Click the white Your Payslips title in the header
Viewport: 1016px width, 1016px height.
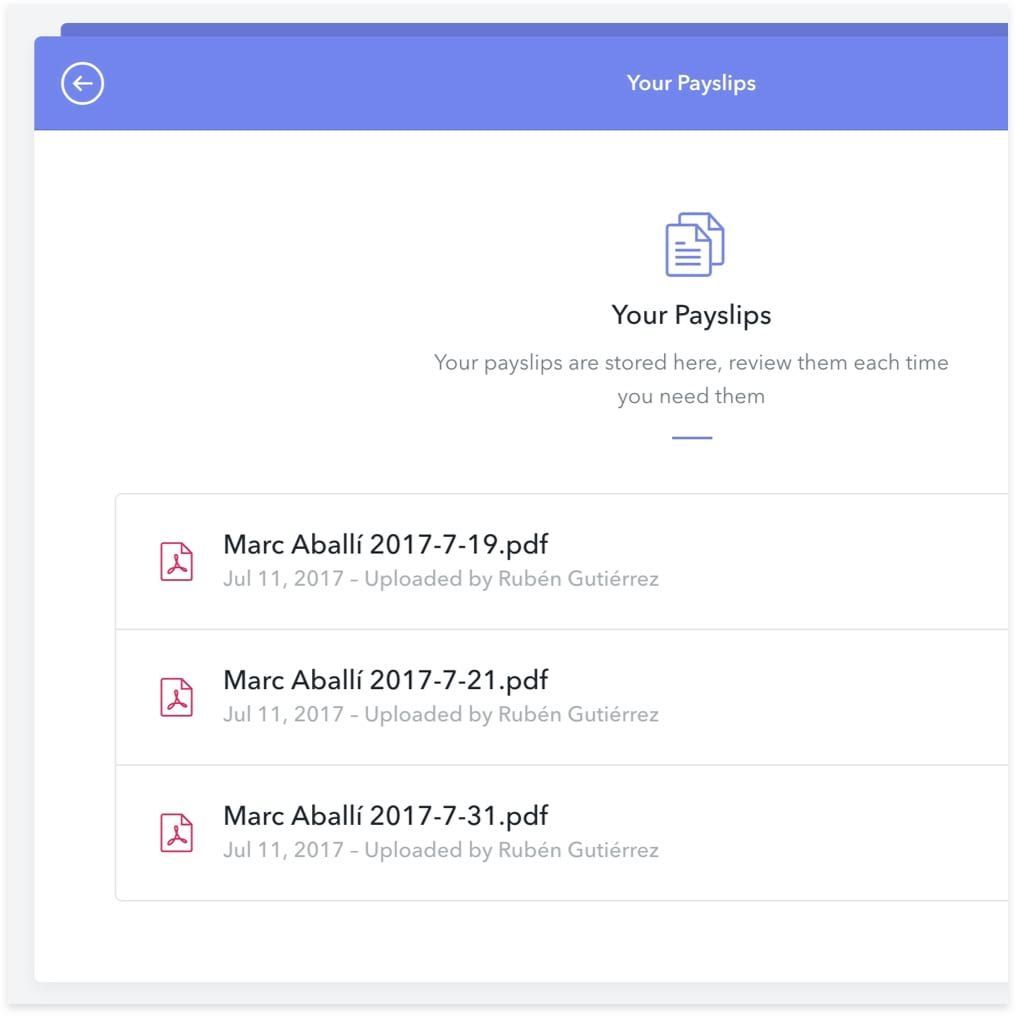click(691, 84)
